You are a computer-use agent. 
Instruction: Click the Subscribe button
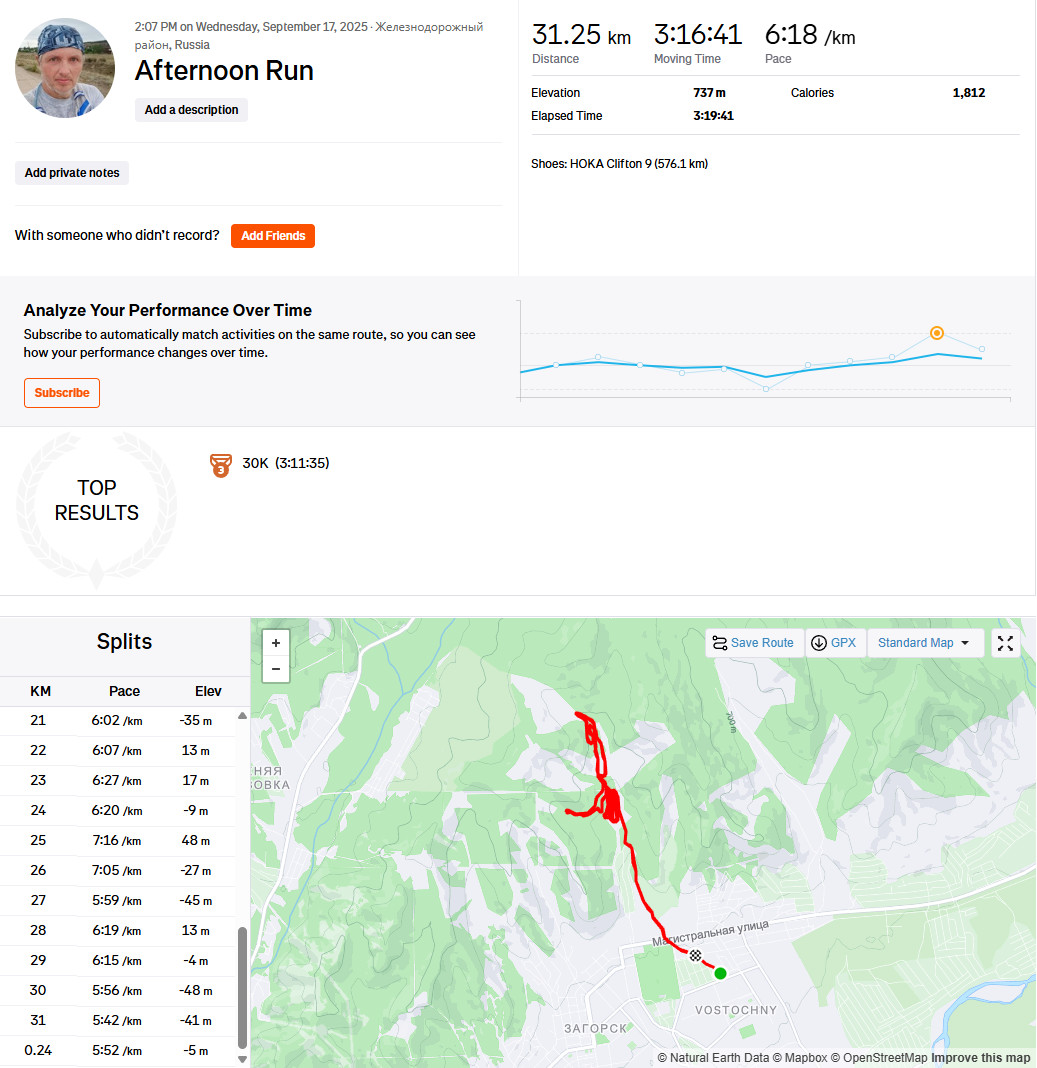[62, 393]
